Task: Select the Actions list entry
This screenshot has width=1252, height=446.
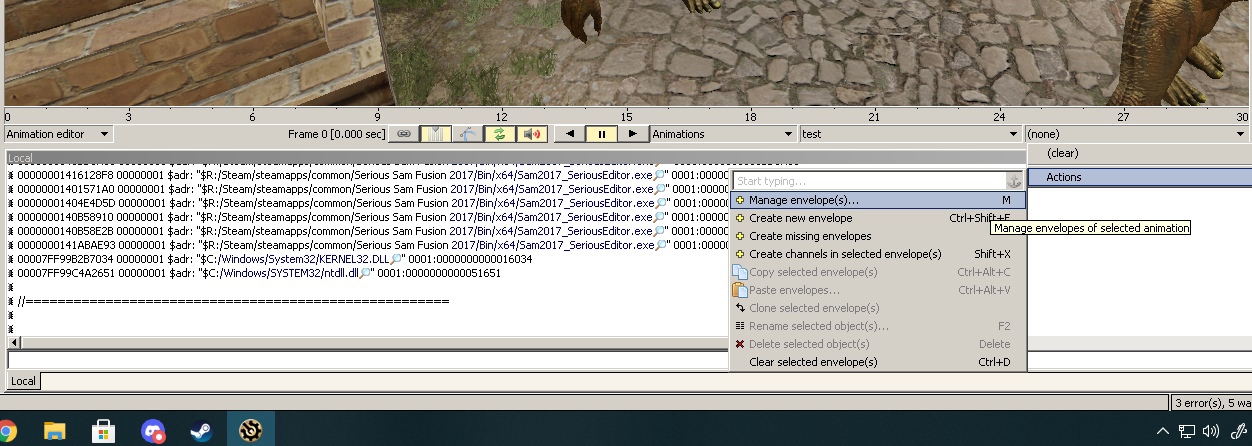Action: (1139, 177)
